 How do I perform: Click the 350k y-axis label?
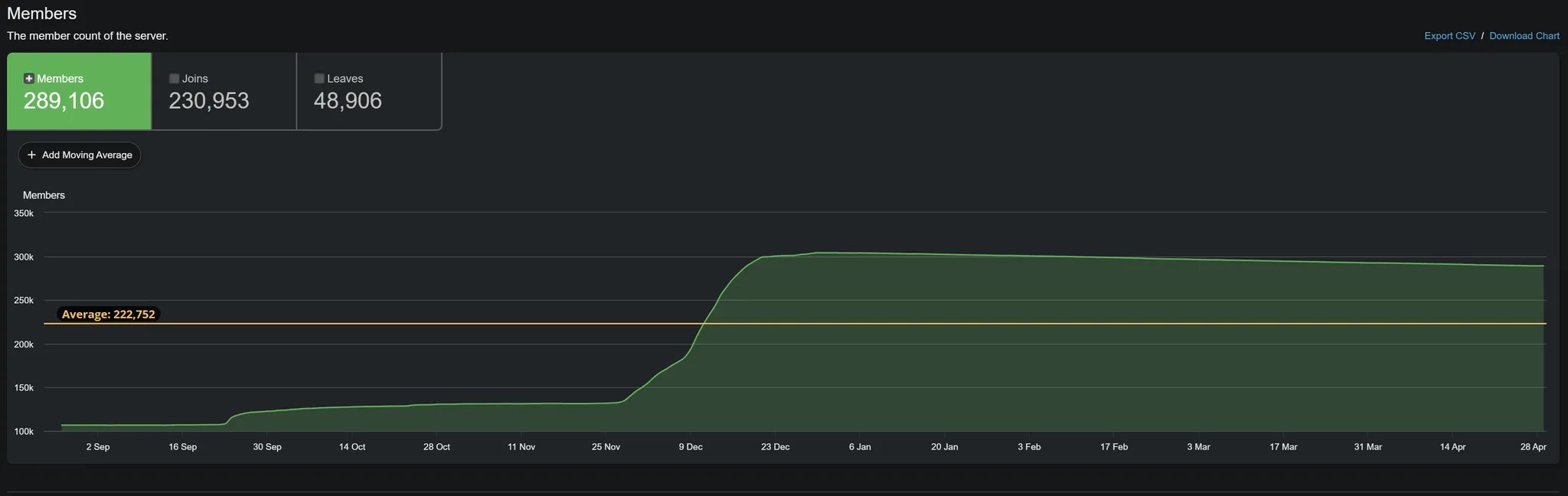(24, 213)
